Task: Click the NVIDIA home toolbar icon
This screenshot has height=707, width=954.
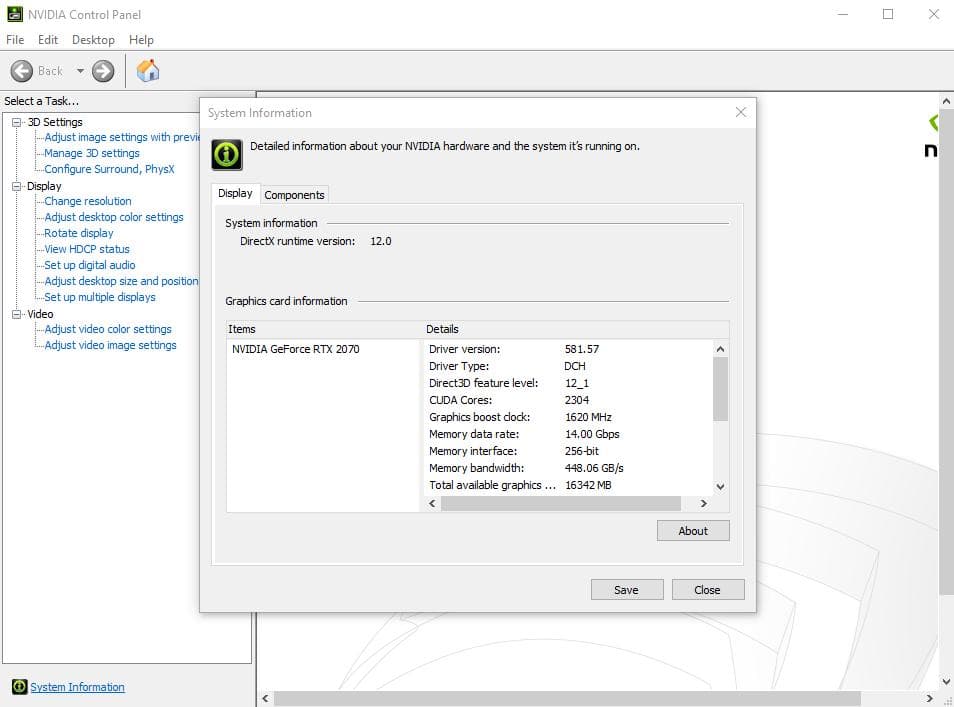Action: [x=146, y=70]
